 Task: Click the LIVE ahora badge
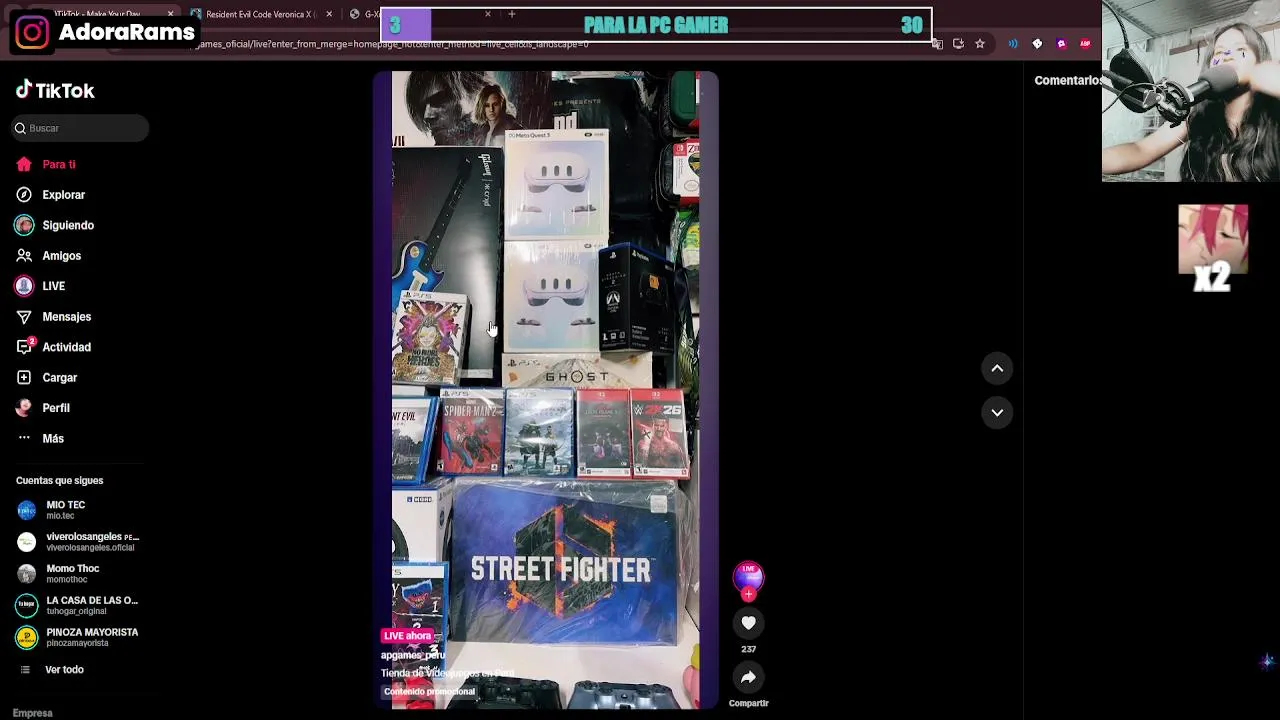(407, 636)
